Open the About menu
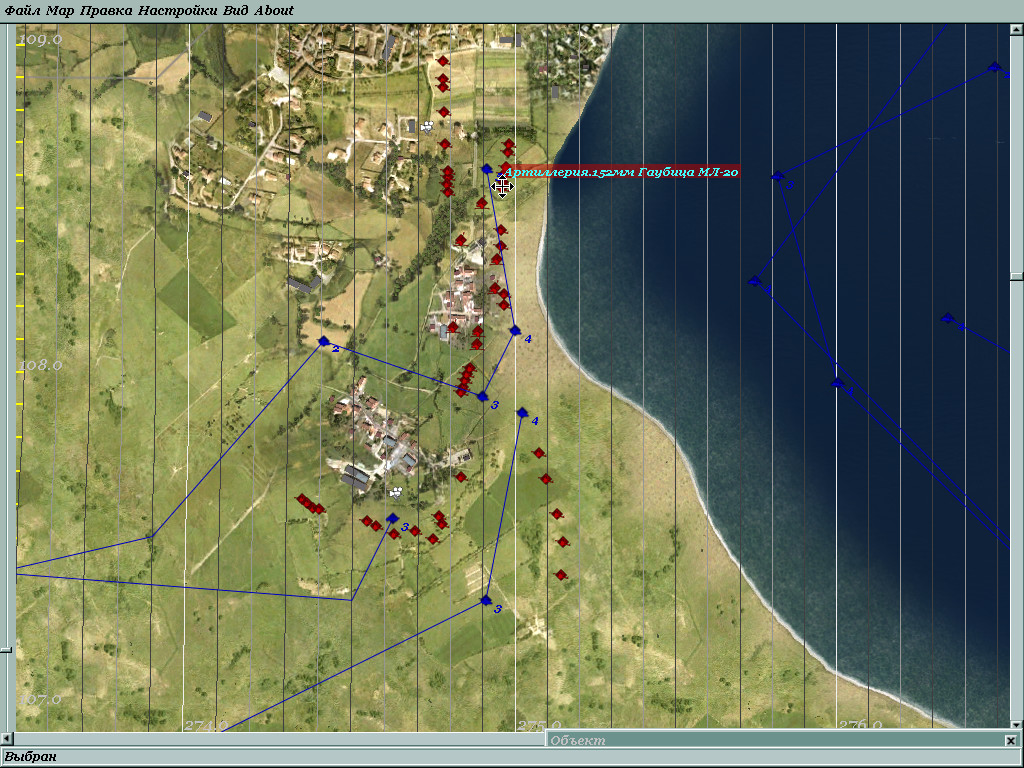The width and height of the screenshot is (1024, 768). pyautogui.click(x=274, y=10)
